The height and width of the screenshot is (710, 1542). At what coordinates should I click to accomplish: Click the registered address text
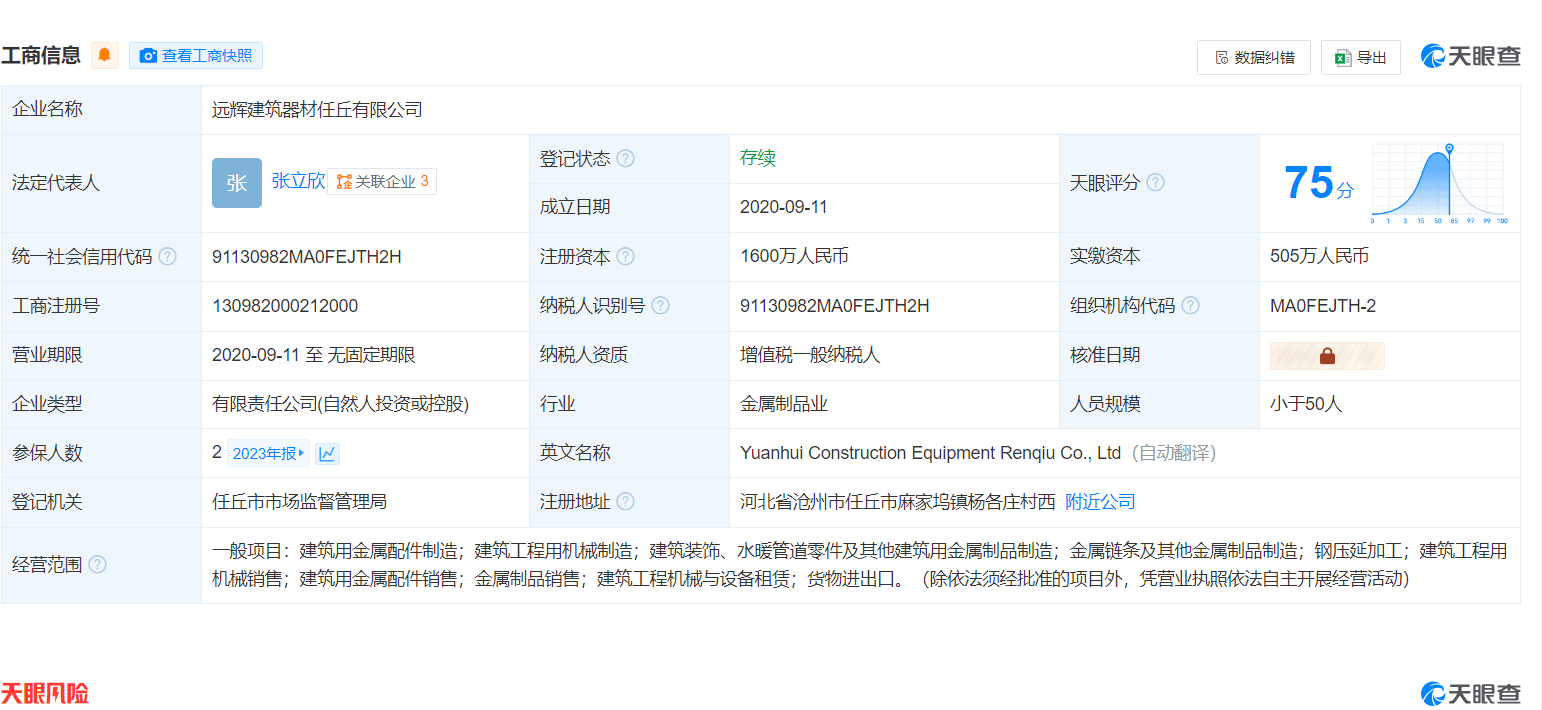tap(897, 502)
